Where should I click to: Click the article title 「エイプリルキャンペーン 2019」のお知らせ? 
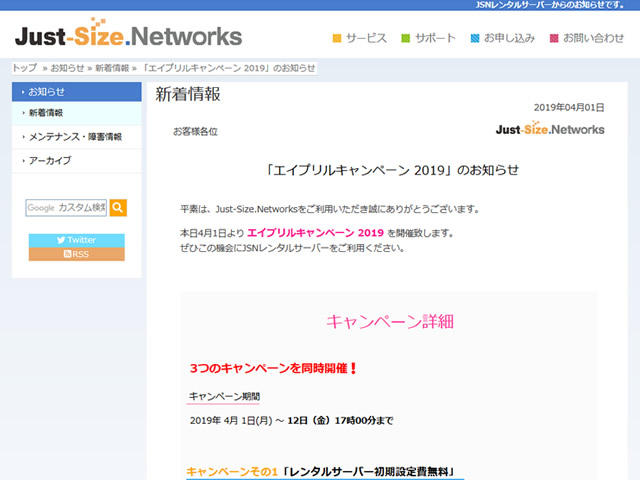[391, 170]
